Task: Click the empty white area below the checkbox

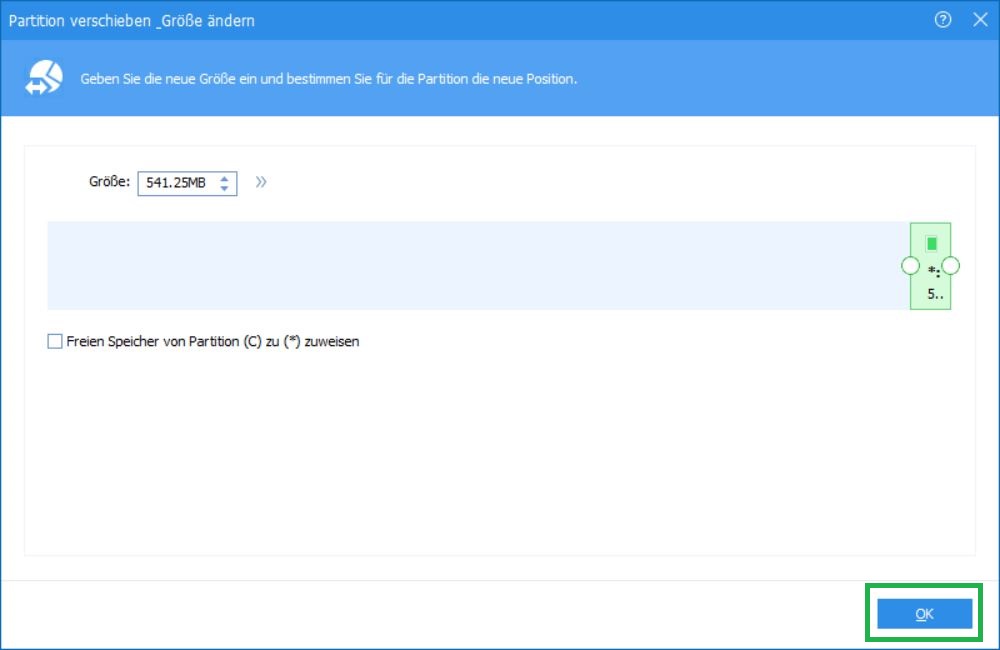Action: (500, 450)
